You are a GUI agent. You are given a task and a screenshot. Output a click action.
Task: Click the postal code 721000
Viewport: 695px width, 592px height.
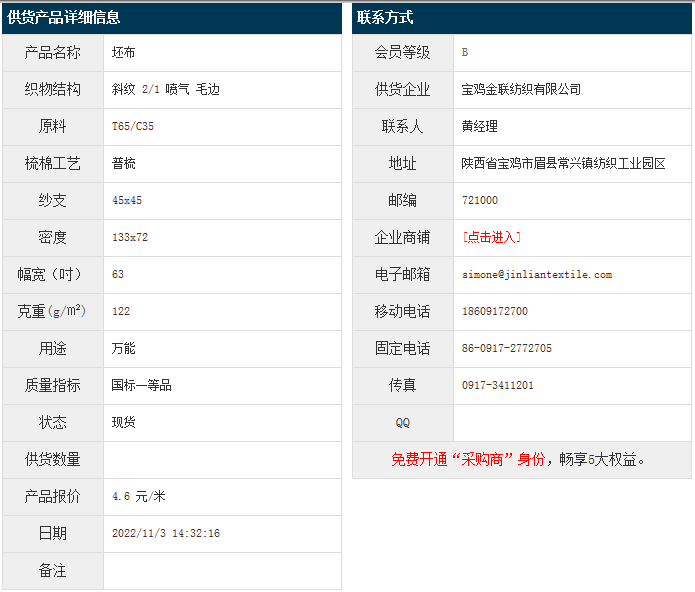[479, 200]
